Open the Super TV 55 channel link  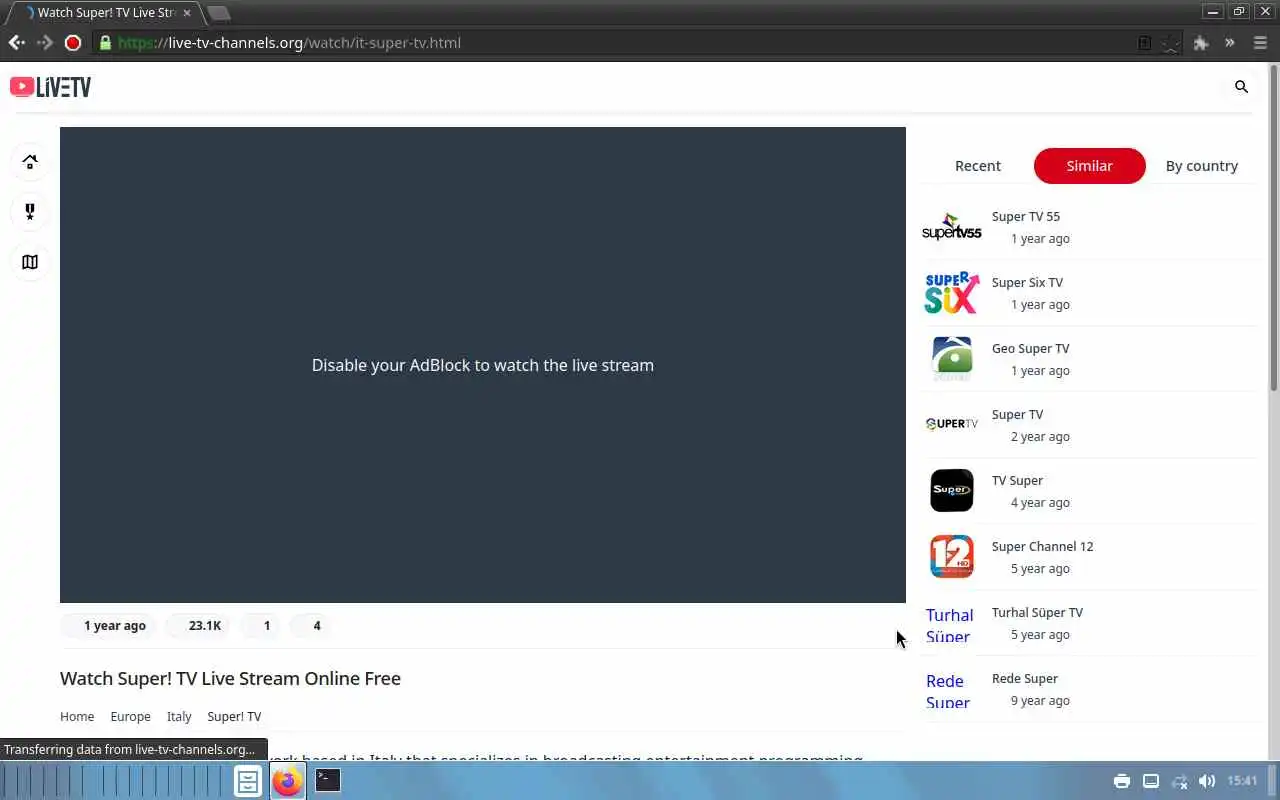pyautogui.click(x=1025, y=216)
